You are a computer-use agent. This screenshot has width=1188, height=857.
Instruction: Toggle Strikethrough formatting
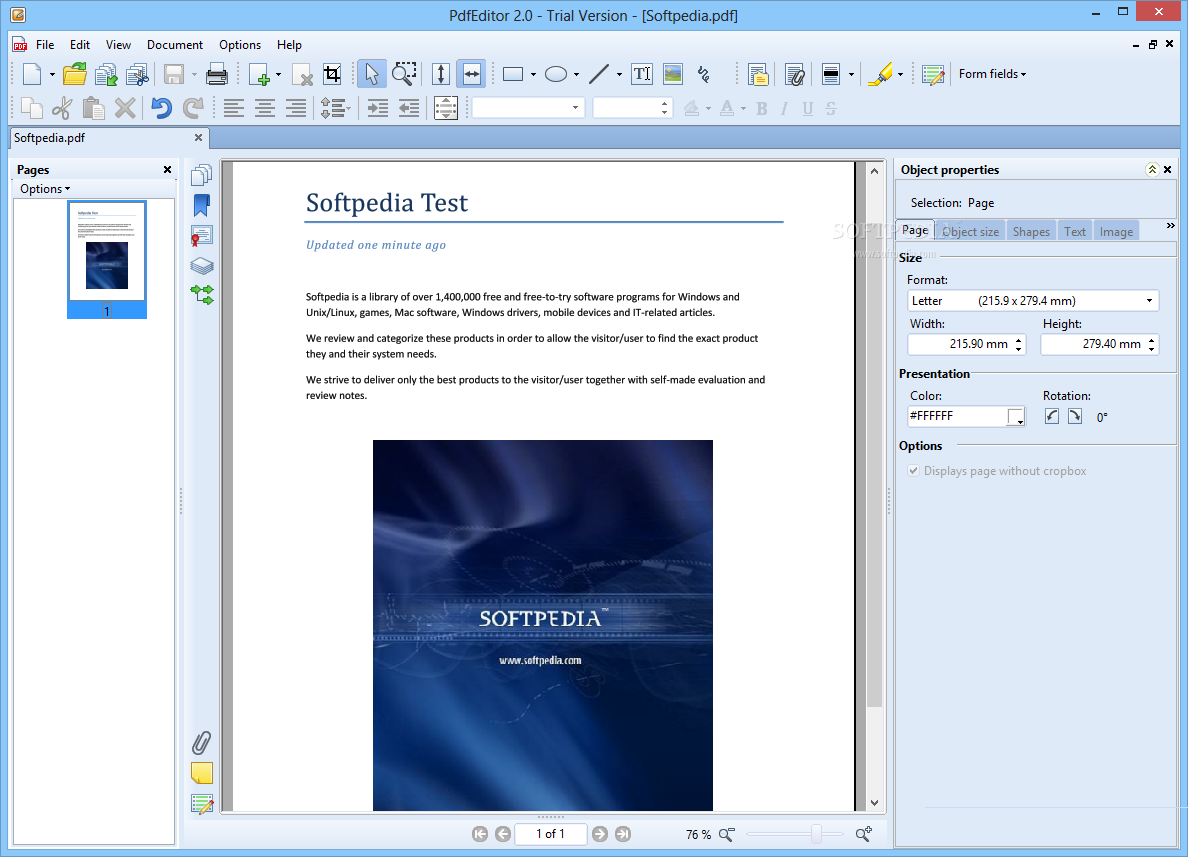click(x=831, y=109)
